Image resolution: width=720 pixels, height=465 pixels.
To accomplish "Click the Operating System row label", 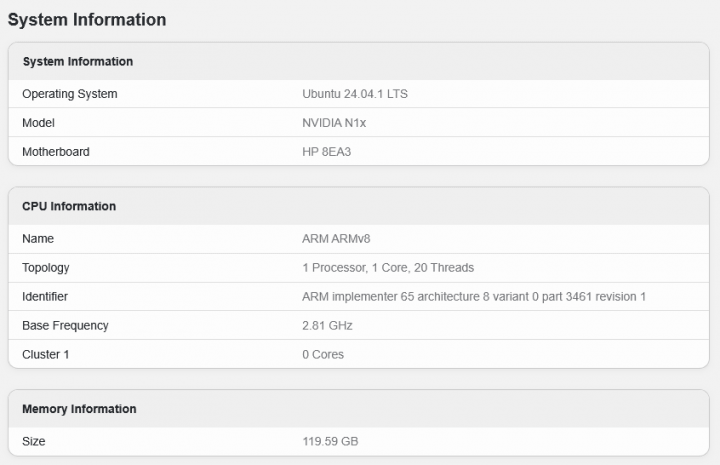I will click(x=70, y=94).
